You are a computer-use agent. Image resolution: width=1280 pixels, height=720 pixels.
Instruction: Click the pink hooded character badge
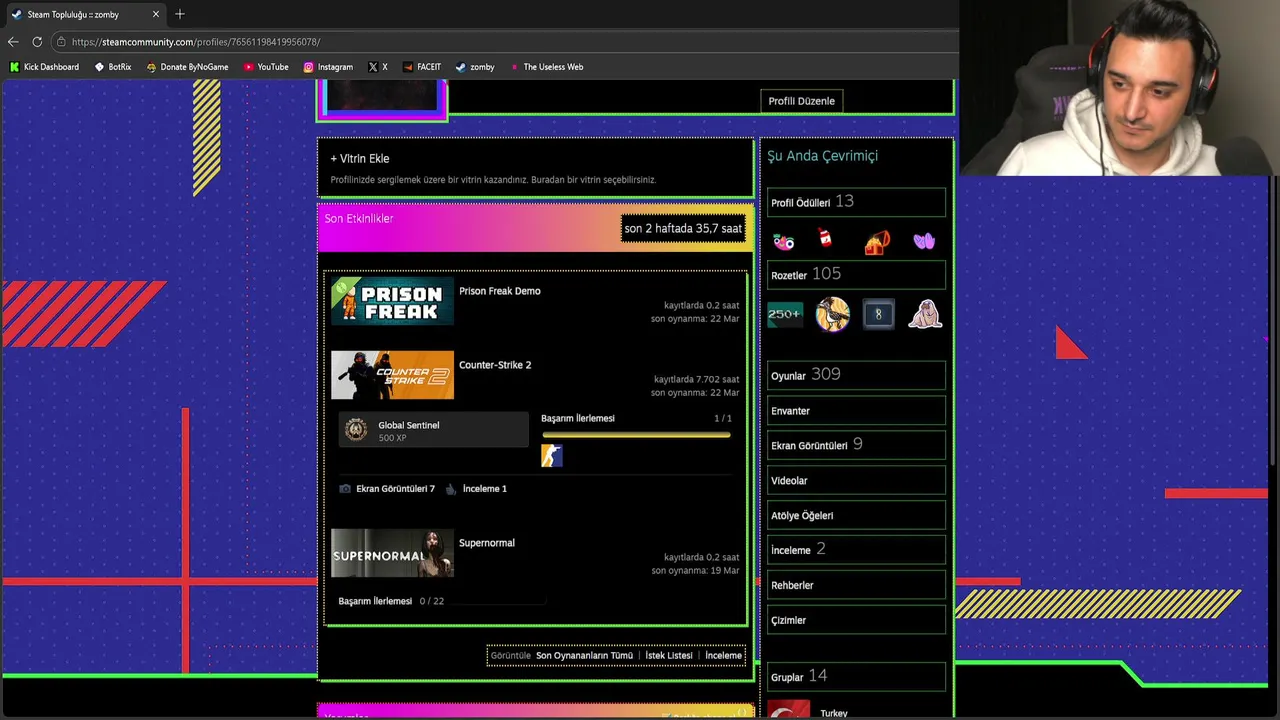pos(925,314)
